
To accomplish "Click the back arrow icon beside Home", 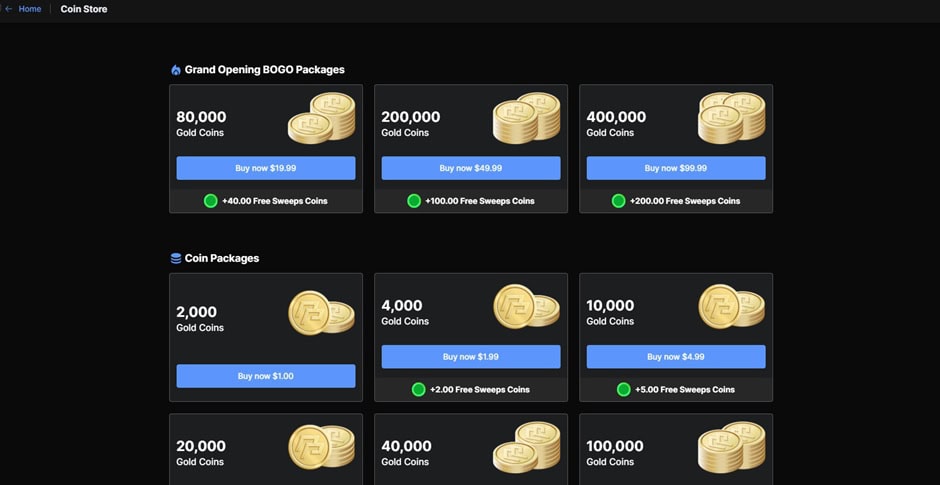I will pos(8,9).
